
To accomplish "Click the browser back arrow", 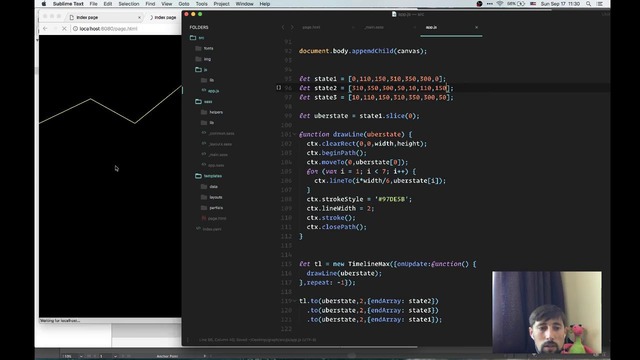I will pos(45,29).
